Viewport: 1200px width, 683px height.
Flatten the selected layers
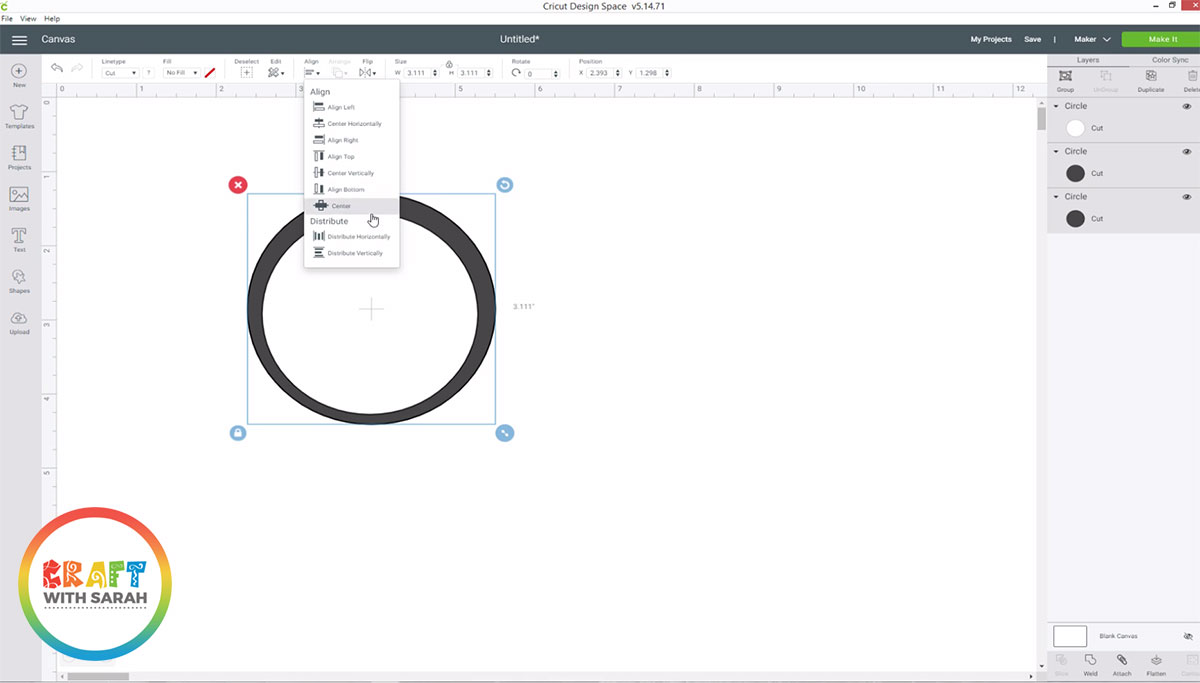point(1156,665)
